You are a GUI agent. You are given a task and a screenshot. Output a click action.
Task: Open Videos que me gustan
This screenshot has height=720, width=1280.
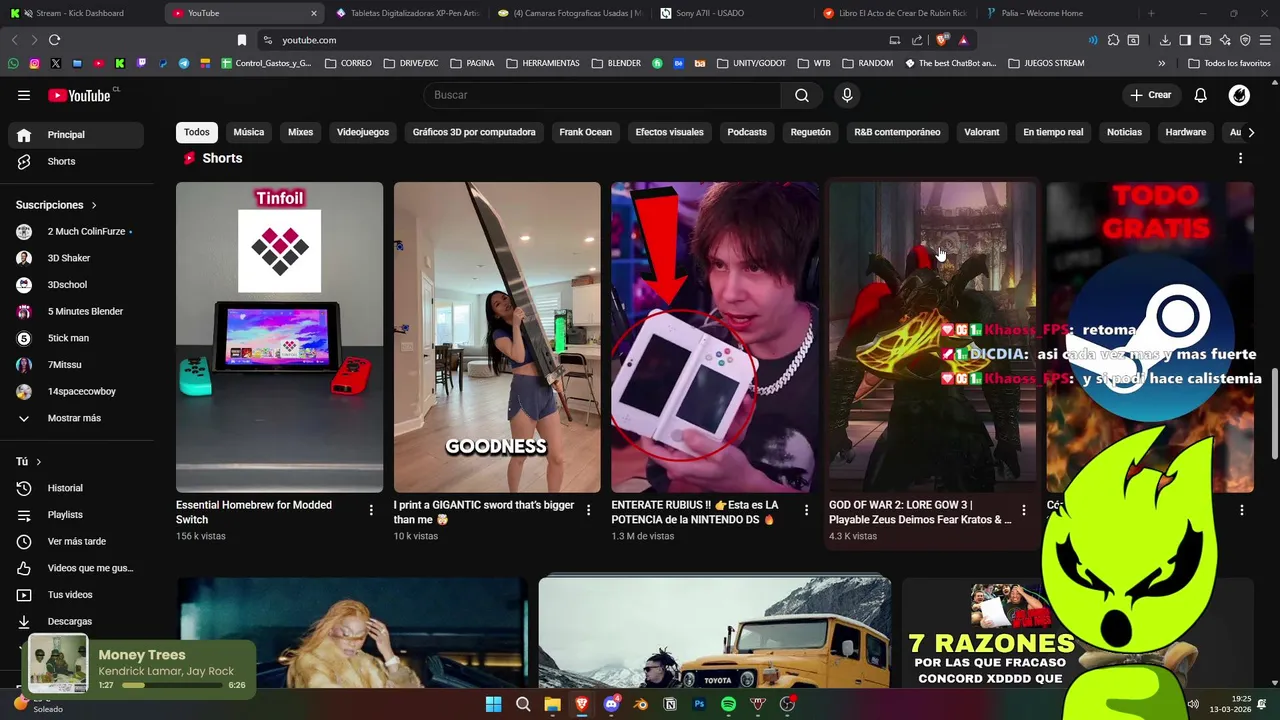coord(77,568)
